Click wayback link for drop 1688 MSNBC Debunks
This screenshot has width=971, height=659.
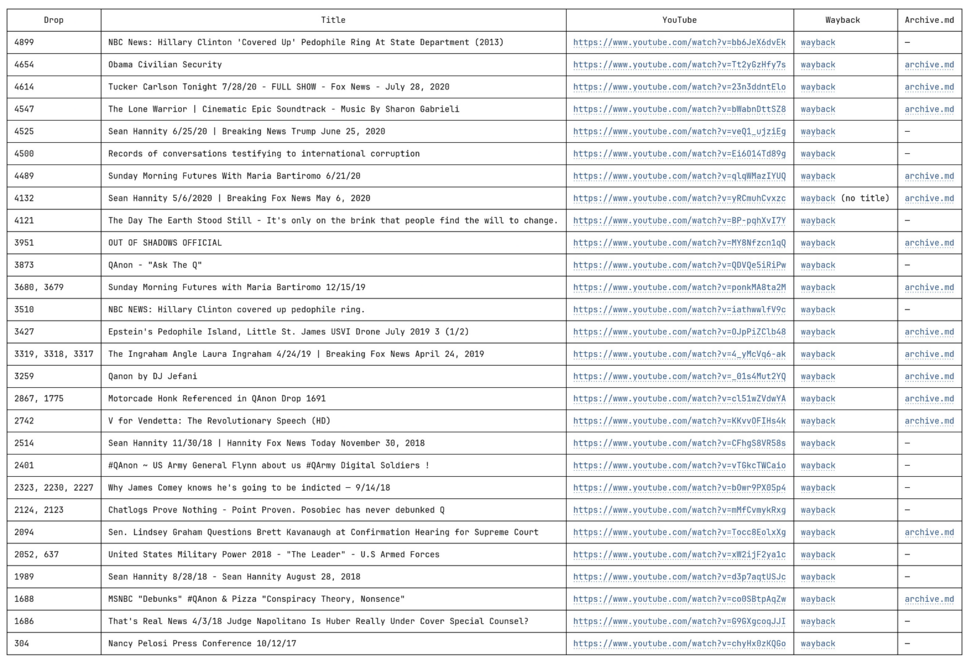817,599
